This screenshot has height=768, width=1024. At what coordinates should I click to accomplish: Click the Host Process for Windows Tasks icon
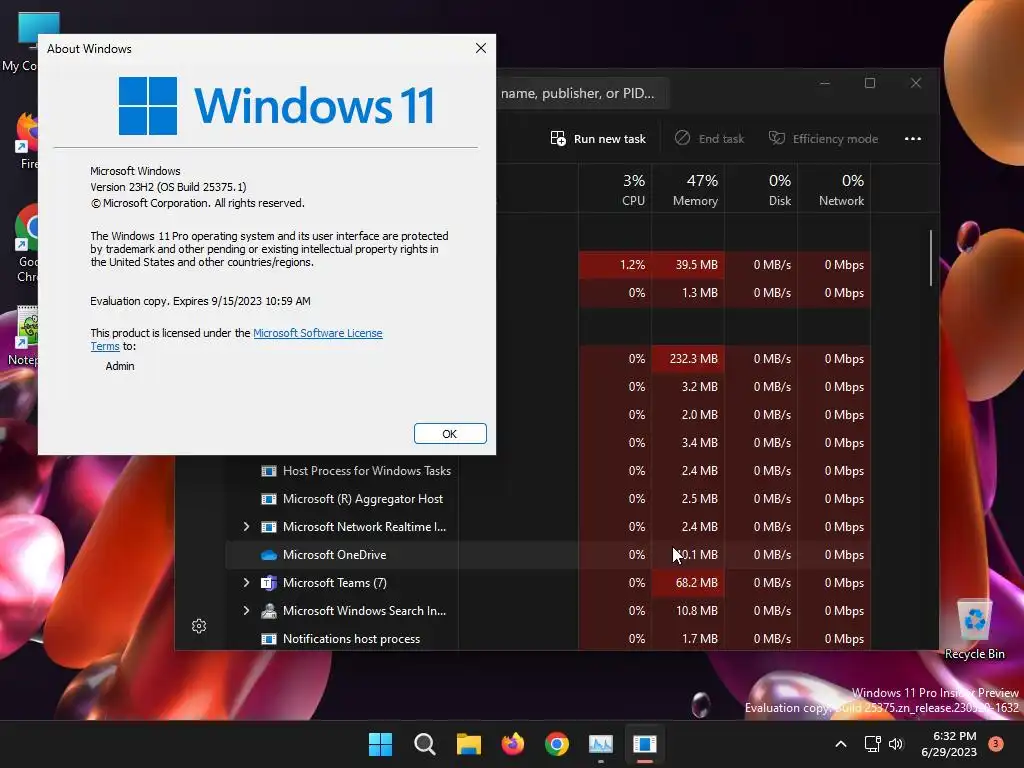(268, 471)
